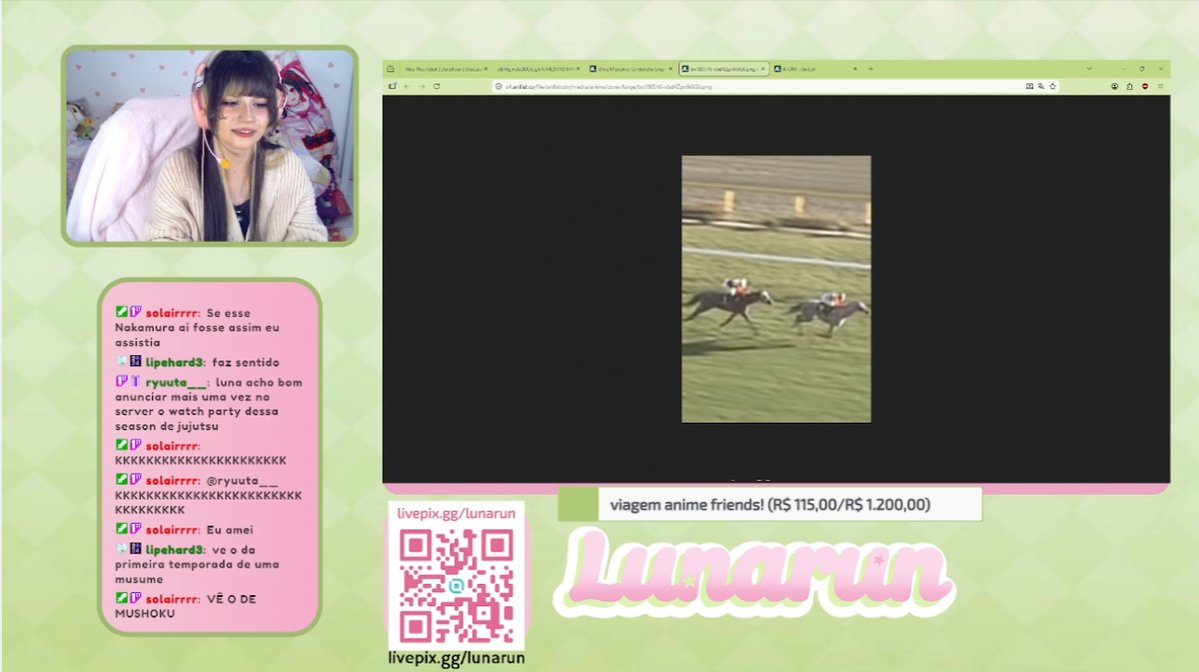Select the active bx png image tab

(722, 69)
